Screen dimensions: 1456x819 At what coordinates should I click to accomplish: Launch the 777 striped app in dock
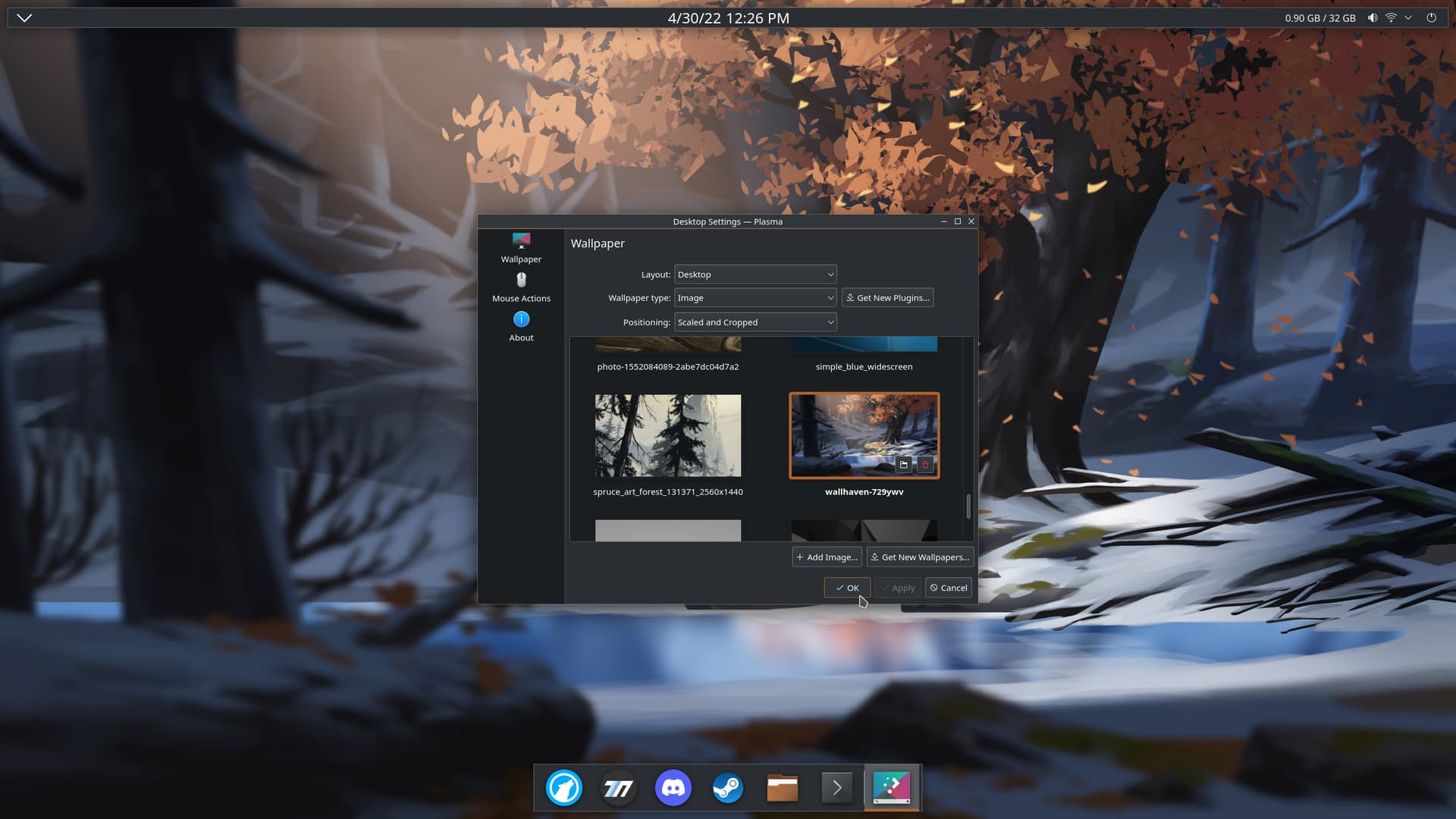click(619, 788)
